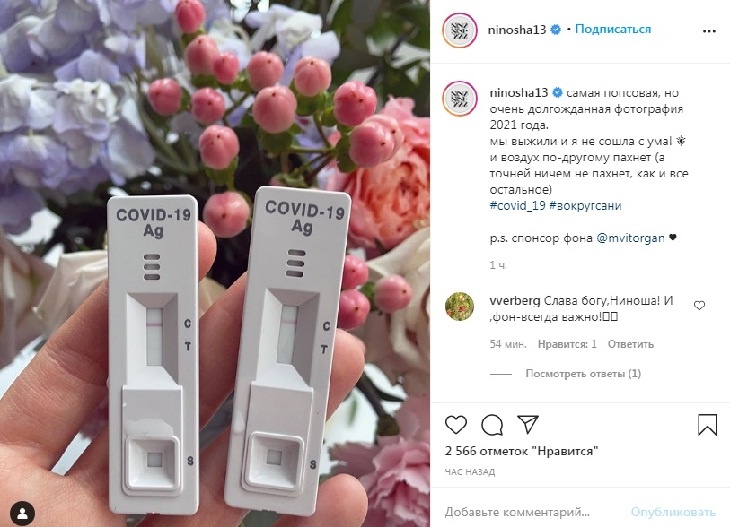Open three-dot more options menu

pyautogui.click(x=709, y=31)
